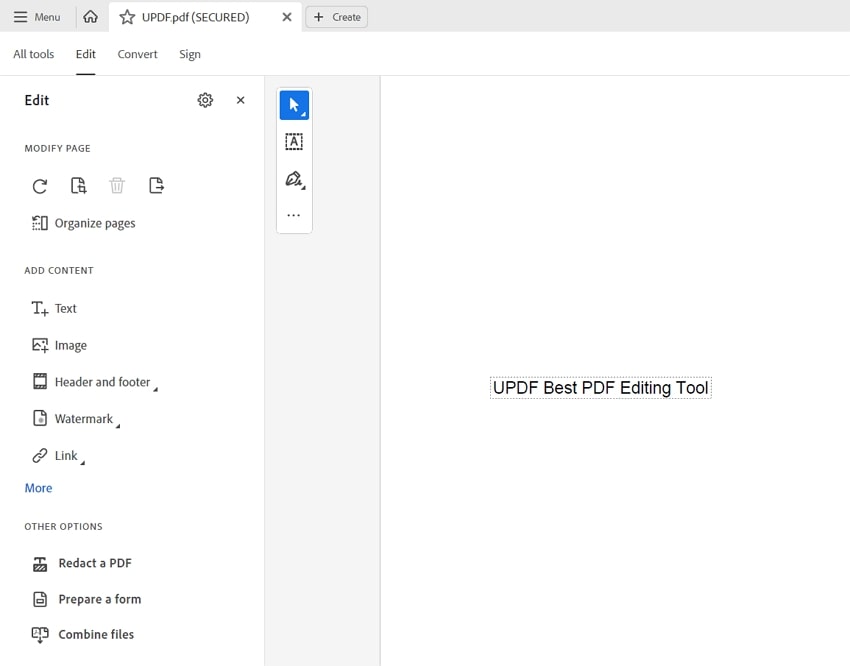This screenshot has height=666, width=850.
Task: Click the delete page trash icon
Action: (117, 186)
